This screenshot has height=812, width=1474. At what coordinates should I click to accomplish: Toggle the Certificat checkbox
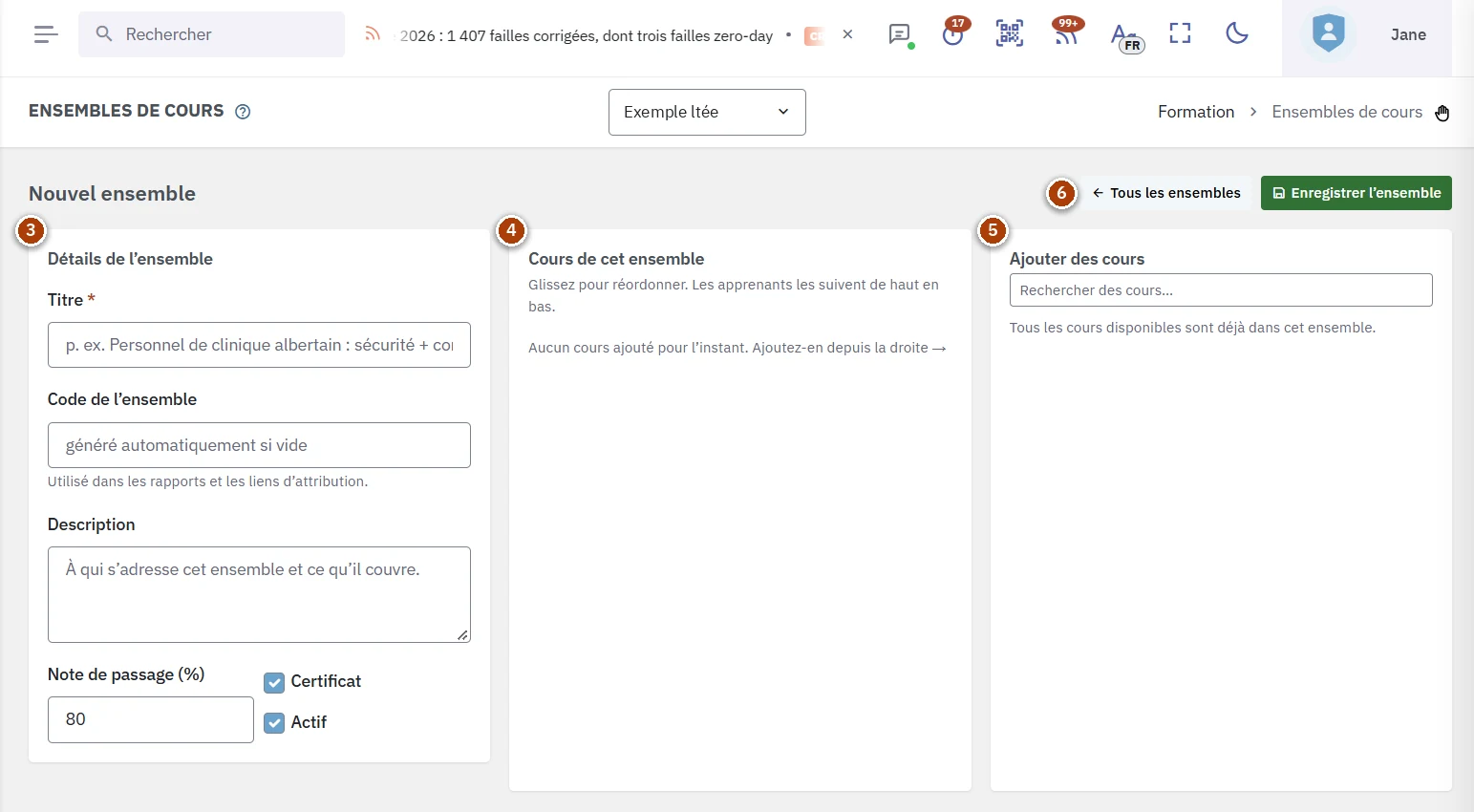pos(274,682)
